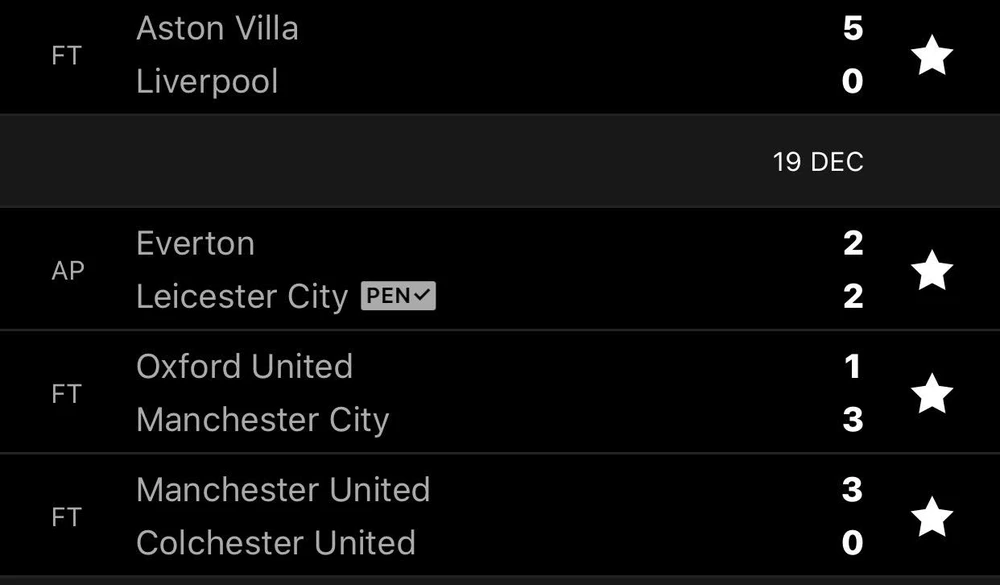The image size is (1000, 585).
Task: Open Manchester City team entry
Action: (x=262, y=420)
